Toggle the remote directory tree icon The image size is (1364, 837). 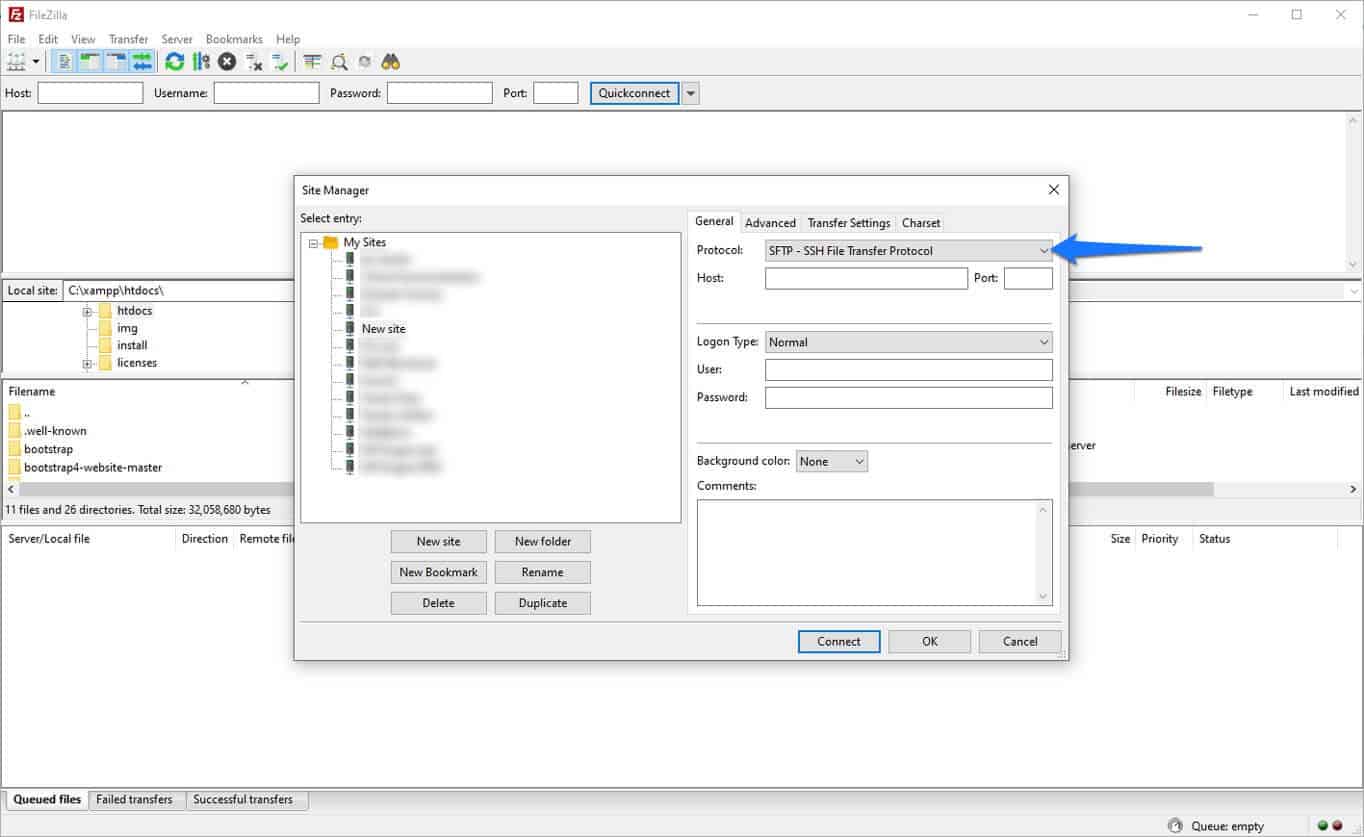[x=116, y=62]
